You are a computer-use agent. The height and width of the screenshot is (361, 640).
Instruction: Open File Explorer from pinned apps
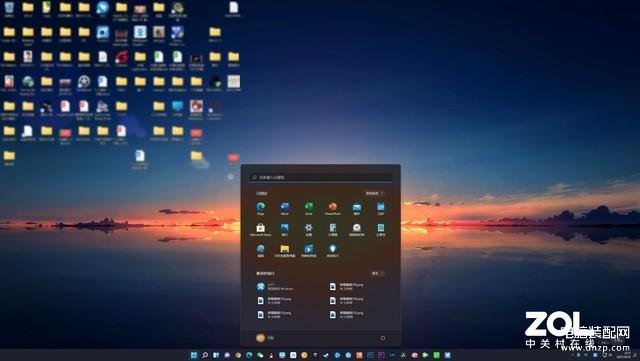(284, 251)
